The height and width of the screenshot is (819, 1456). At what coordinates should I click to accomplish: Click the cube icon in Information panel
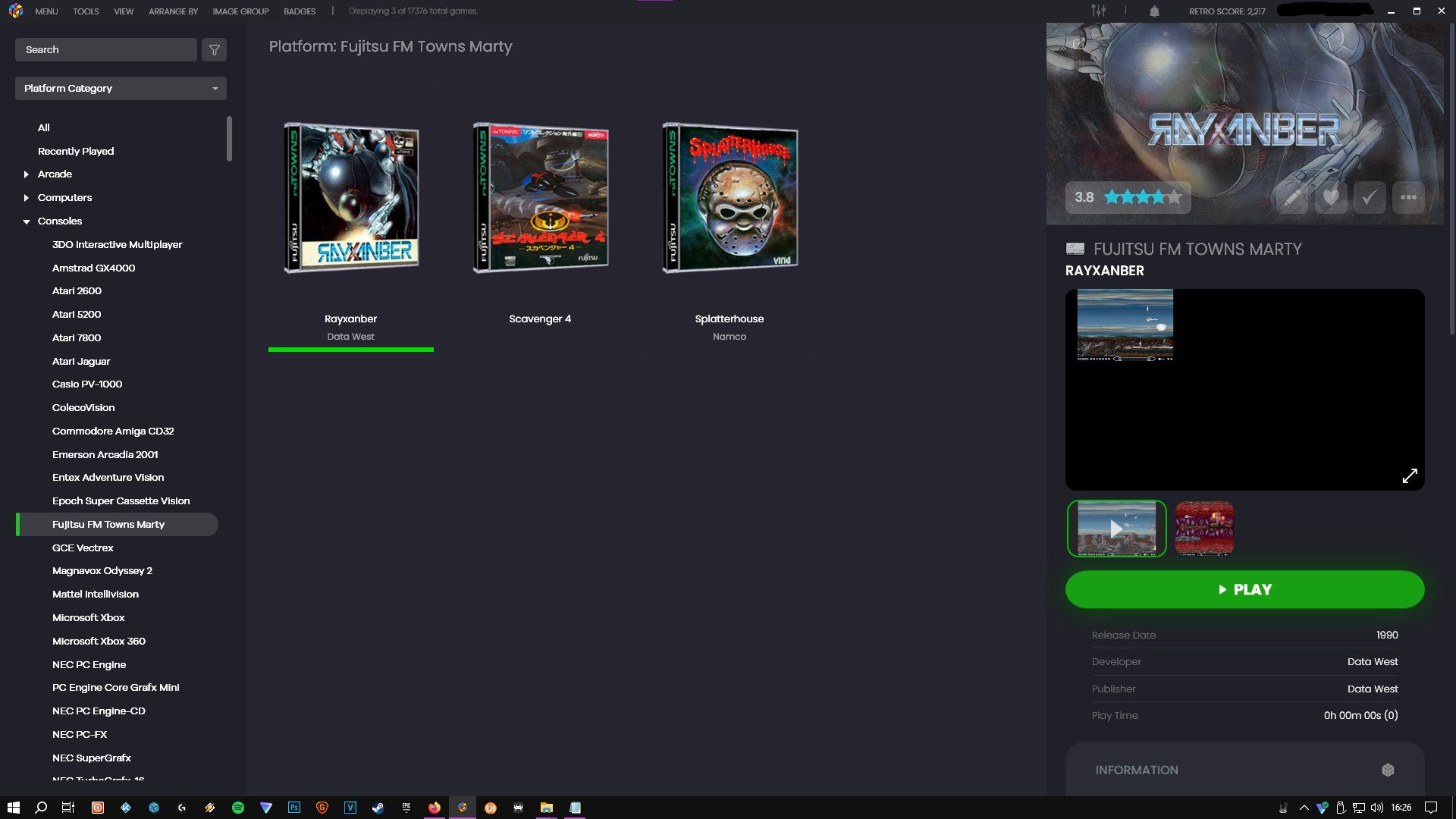[1388, 770]
